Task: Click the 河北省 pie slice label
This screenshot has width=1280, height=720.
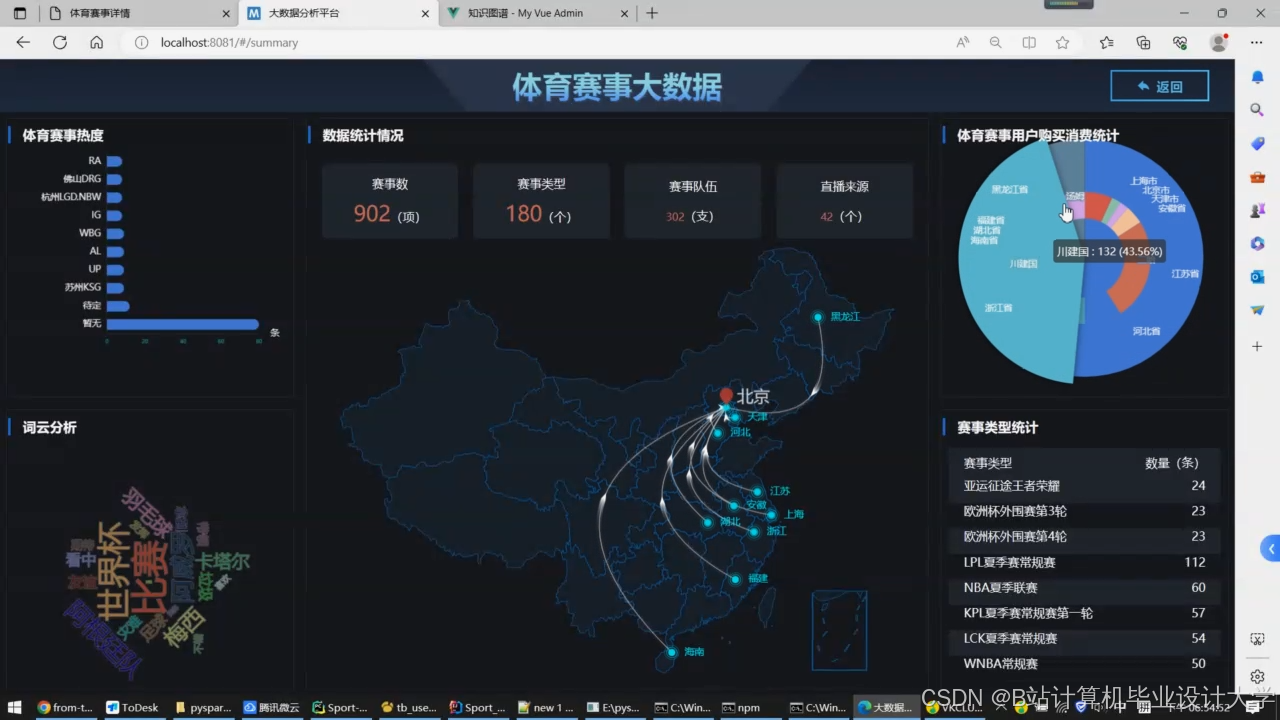Action: pos(1146,330)
